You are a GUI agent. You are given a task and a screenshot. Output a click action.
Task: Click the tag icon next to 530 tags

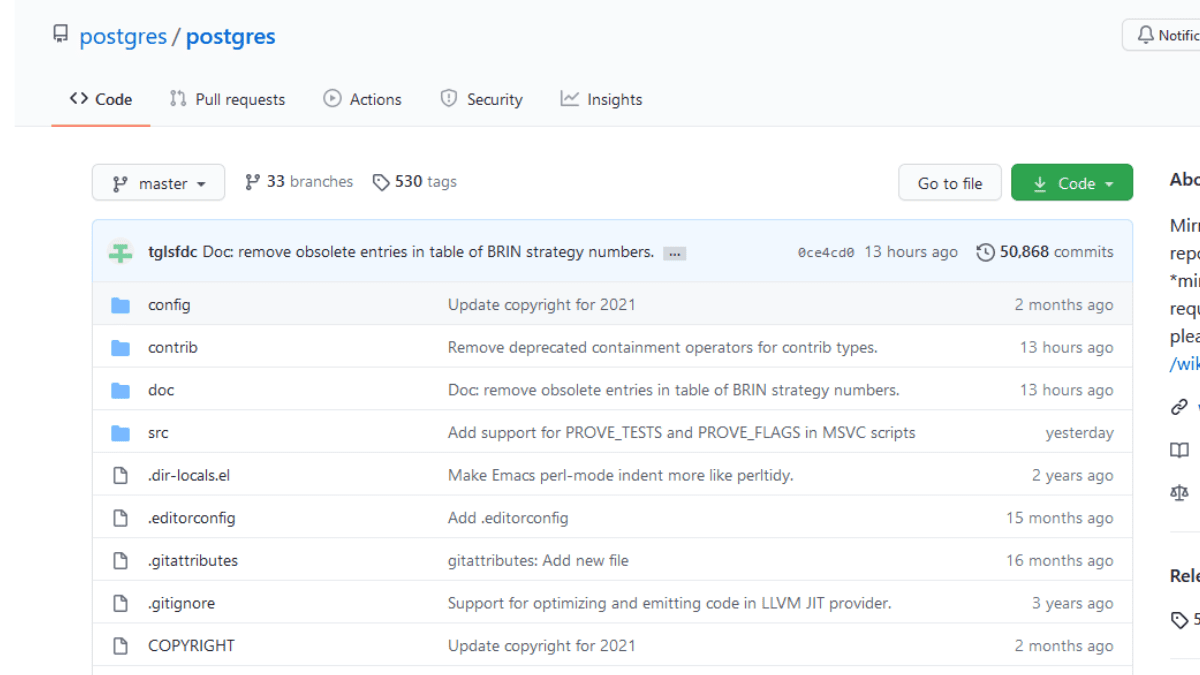pos(381,182)
